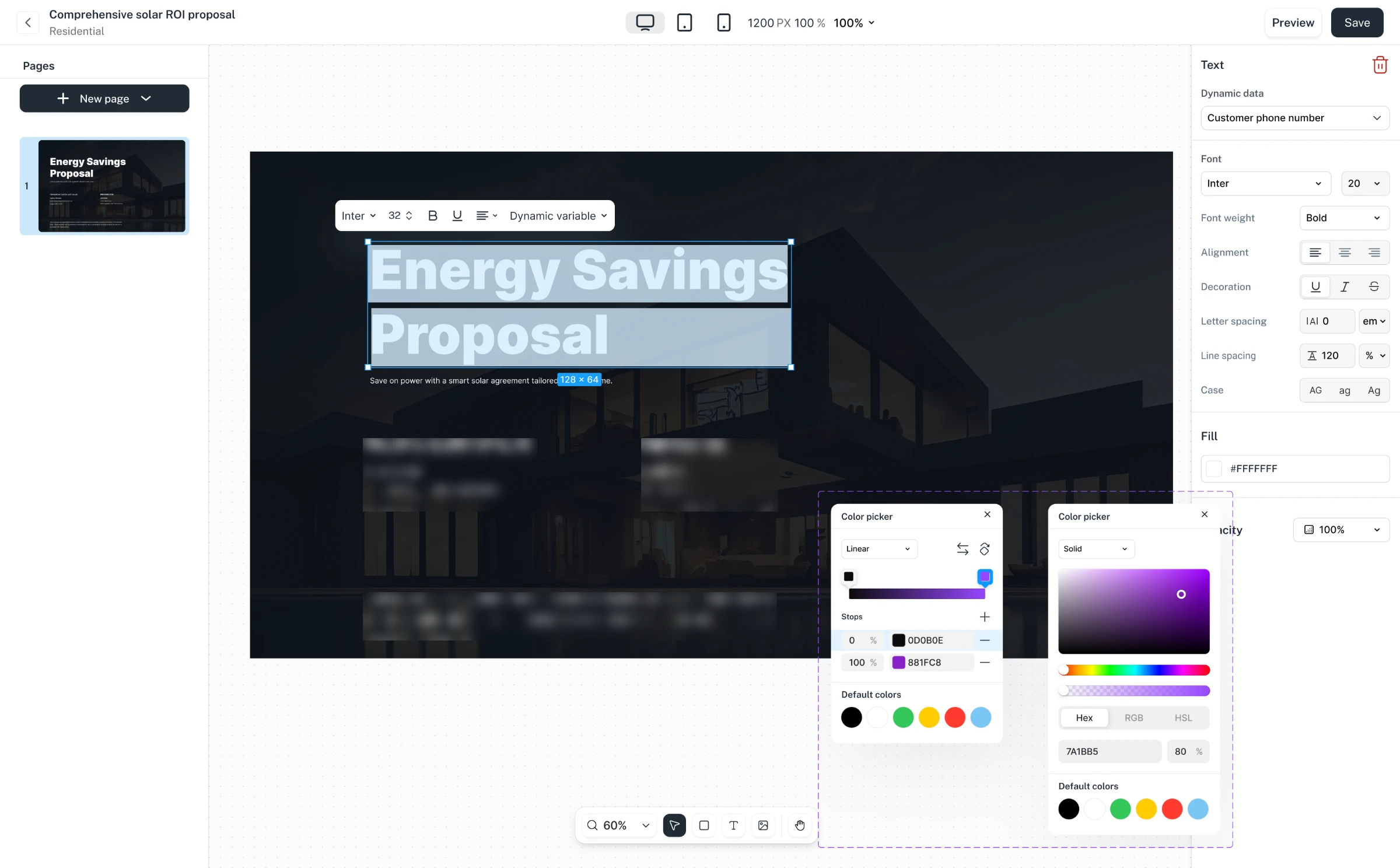This screenshot has height=868, width=1400.
Task: Go back using the header arrow
Action: tap(27, 23)
